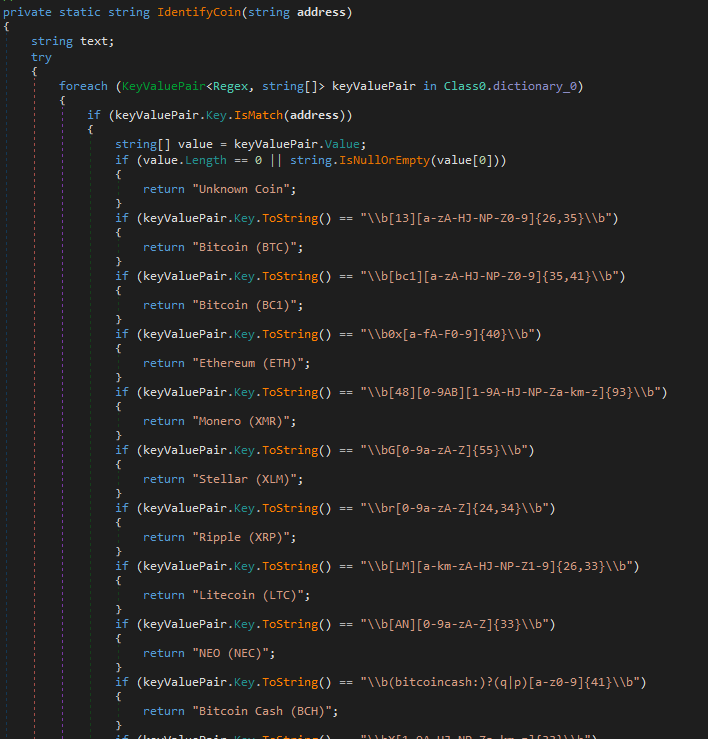Click the bc1 regex pattern string
Image resolution: width=708 pixels, height=739 pixels.
pos(489,276)
